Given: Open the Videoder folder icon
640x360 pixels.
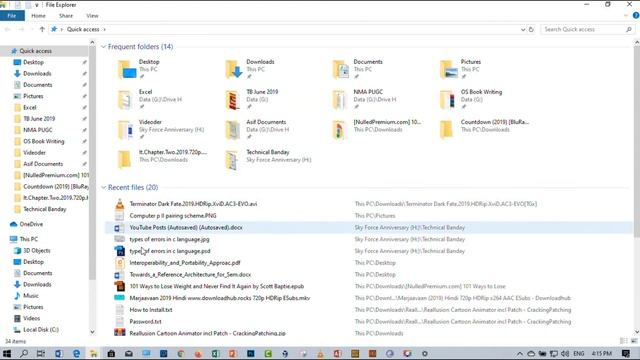Looking at the screenshot, I should 125,129.
